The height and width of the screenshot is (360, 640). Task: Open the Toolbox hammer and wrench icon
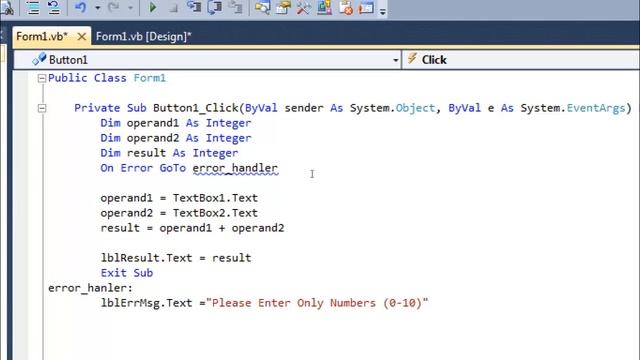(304, 8)
